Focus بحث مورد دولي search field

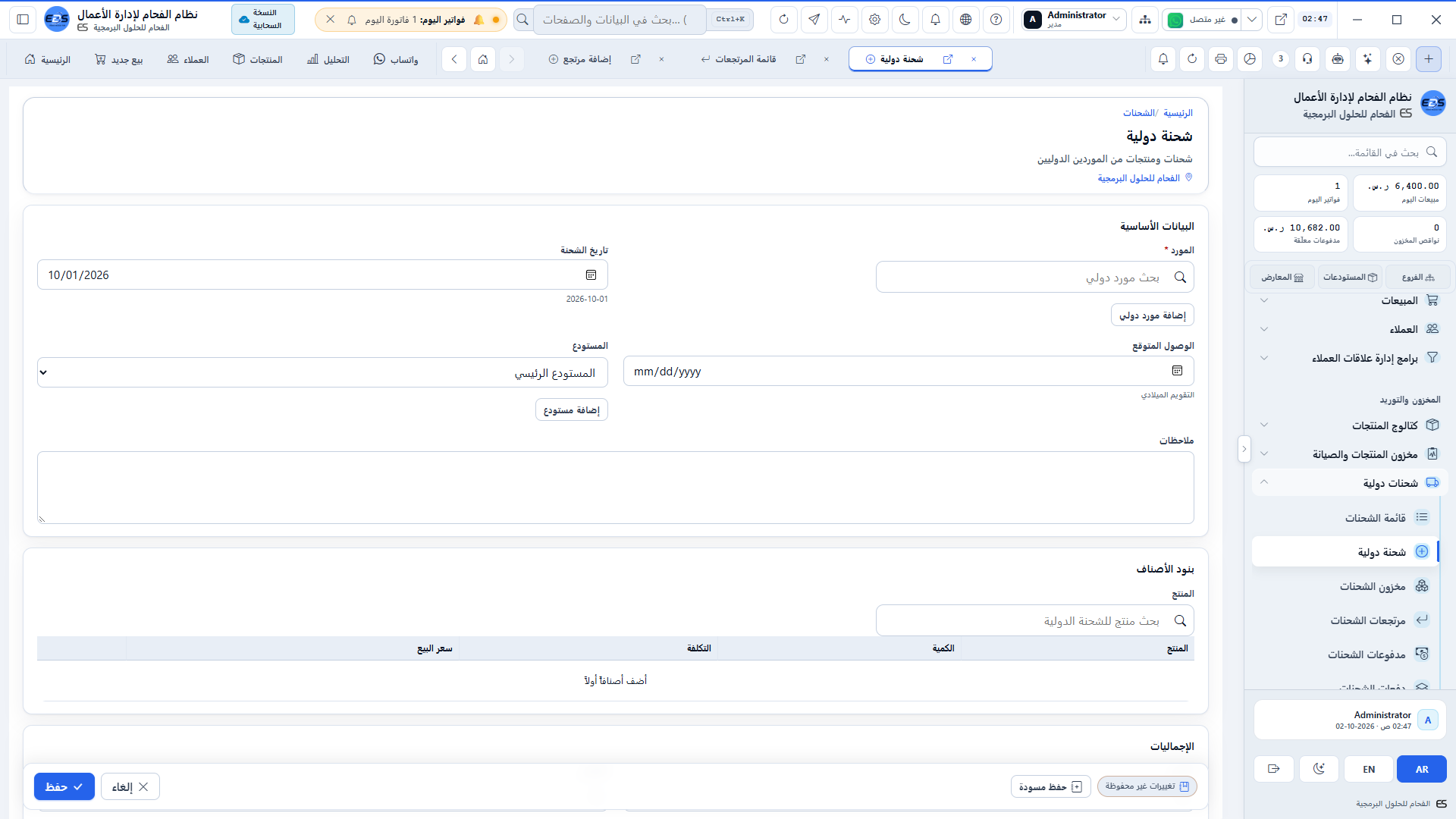(x=1035, y=277)
